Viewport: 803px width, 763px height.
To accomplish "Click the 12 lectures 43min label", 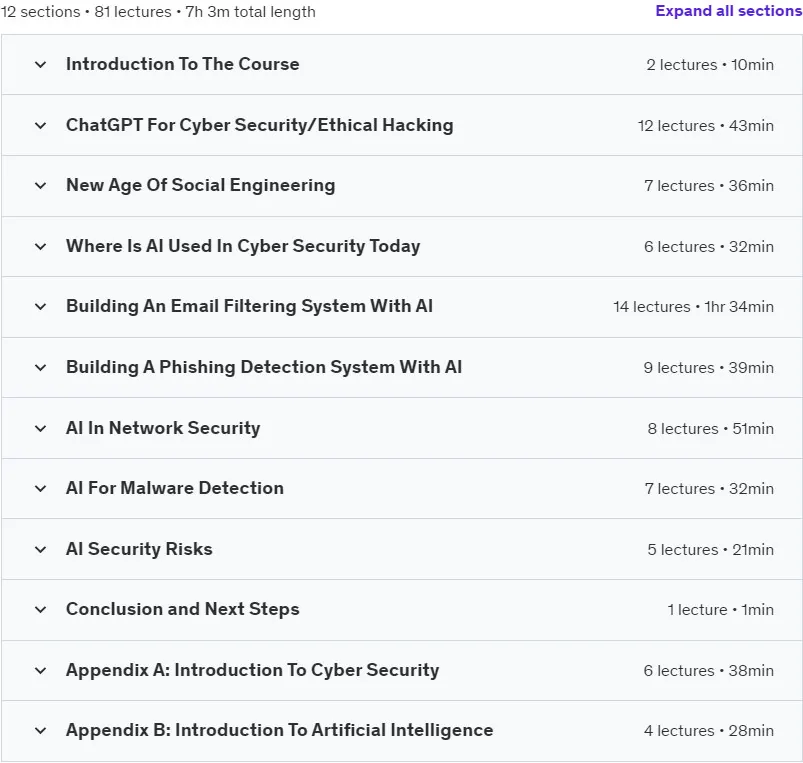I will [706, 125].
